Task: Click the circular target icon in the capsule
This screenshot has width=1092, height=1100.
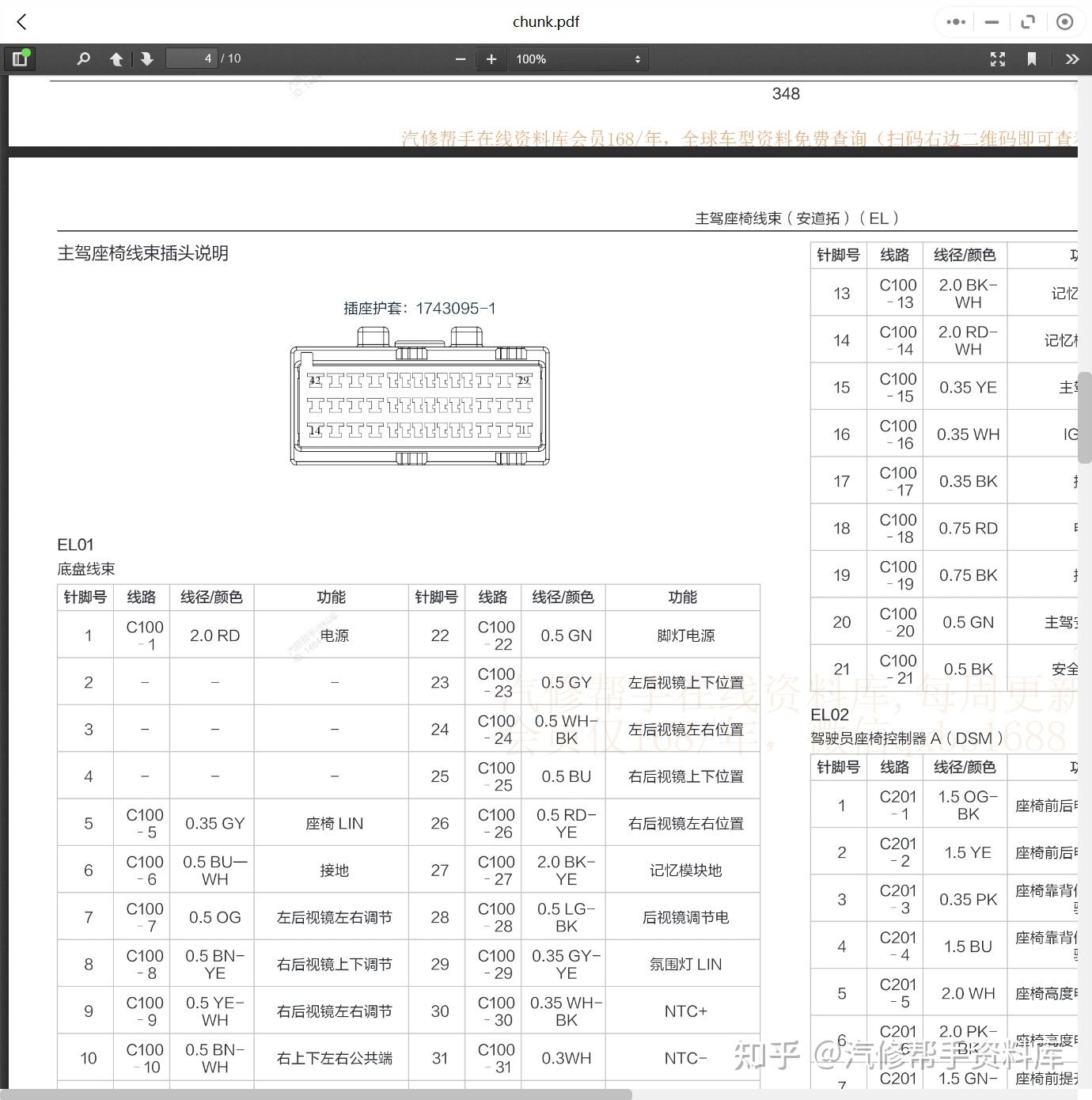Action: pyautogui.click(x=1065, y=21)
